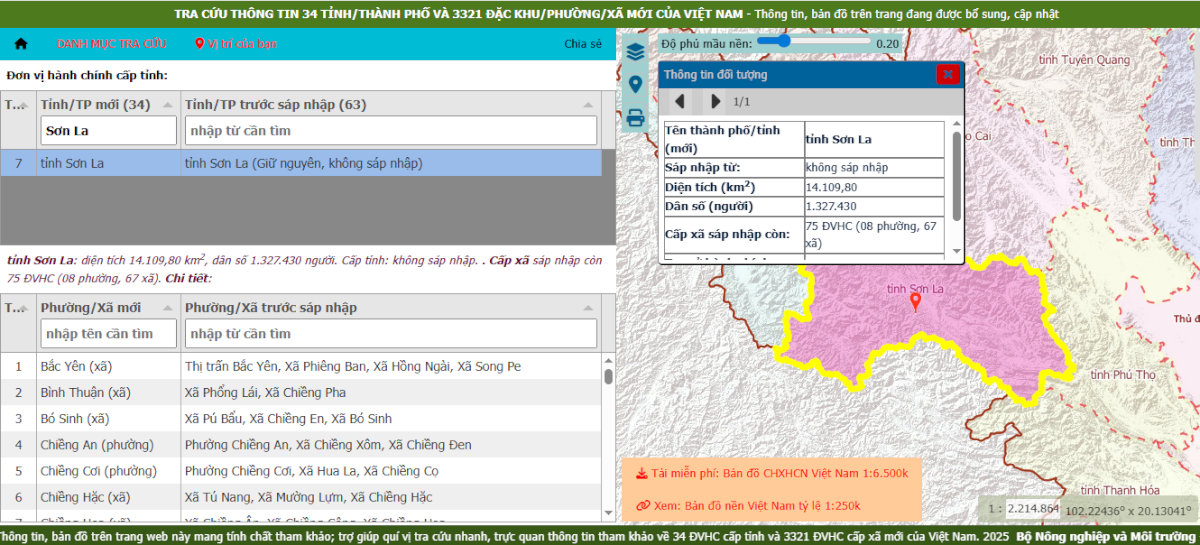Close the Thông tin đối tượng popup
Screen dimensions: 1200x545
click(x=947, y=75)
